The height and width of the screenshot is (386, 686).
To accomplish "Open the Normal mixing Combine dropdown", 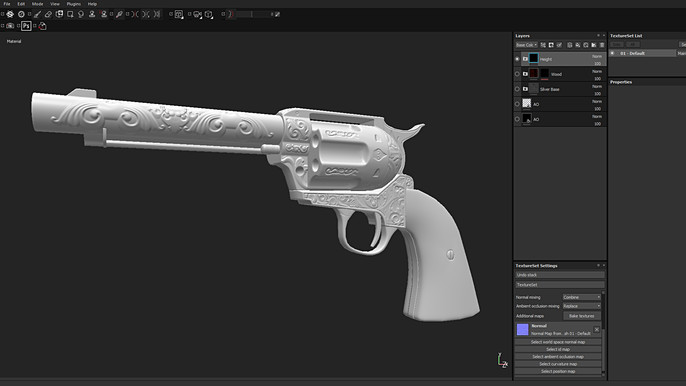I will pos(581,297).
